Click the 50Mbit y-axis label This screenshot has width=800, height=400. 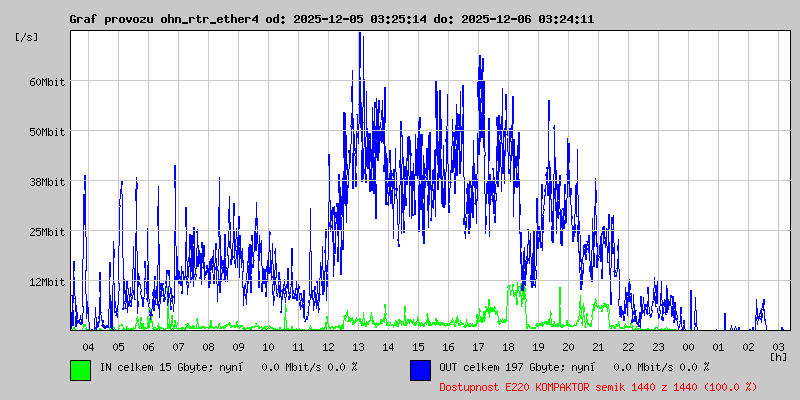pyautogui.click(x=47, y=132)
